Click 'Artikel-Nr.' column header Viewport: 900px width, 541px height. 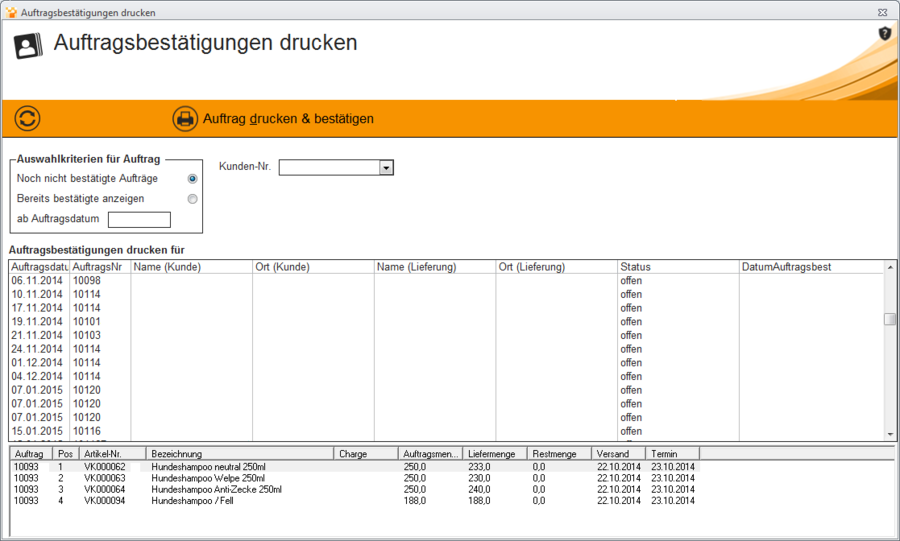112,454
